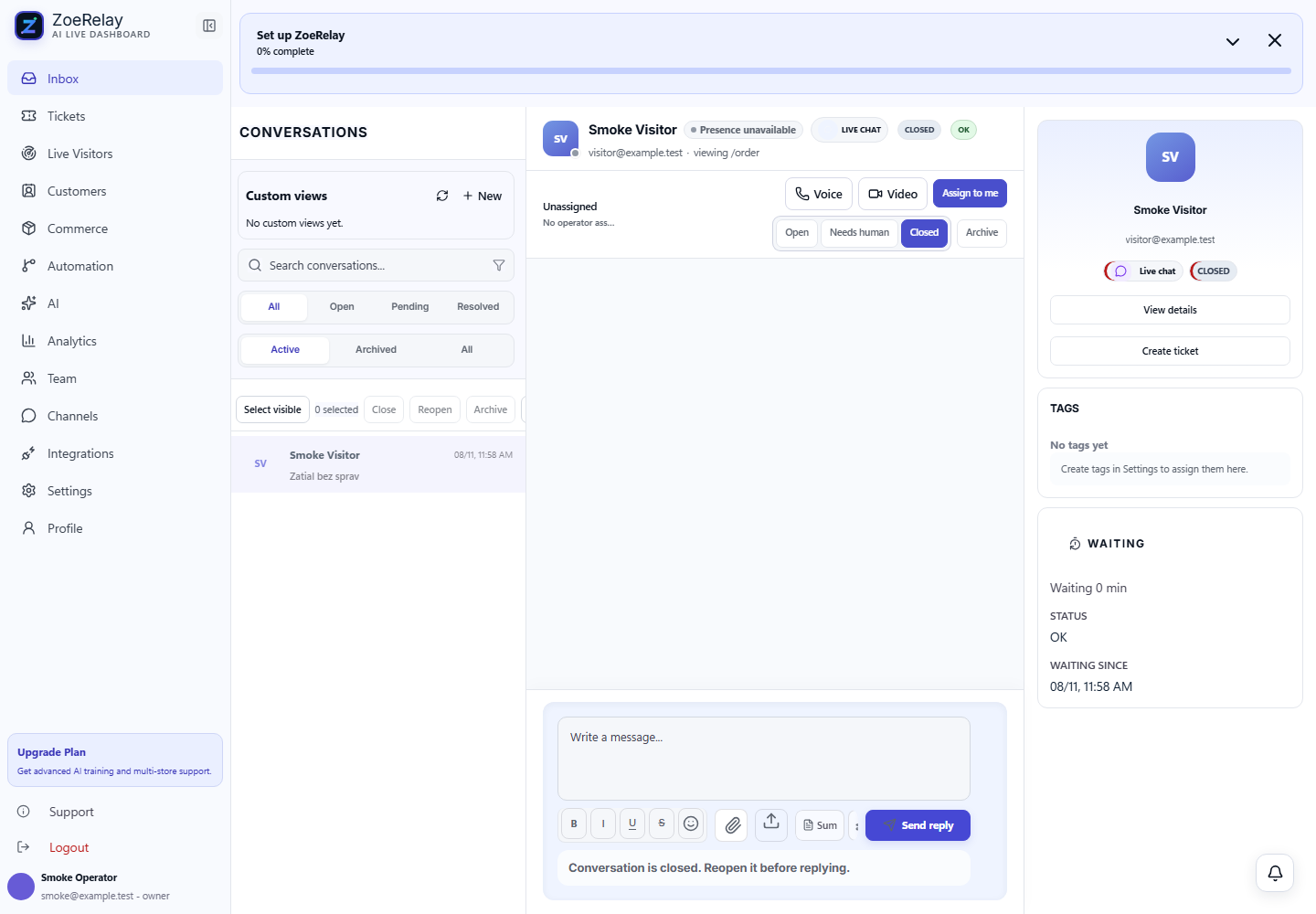
Task: Dismiss the Set up ZoeRelay banner
Action: point(1275,40)
